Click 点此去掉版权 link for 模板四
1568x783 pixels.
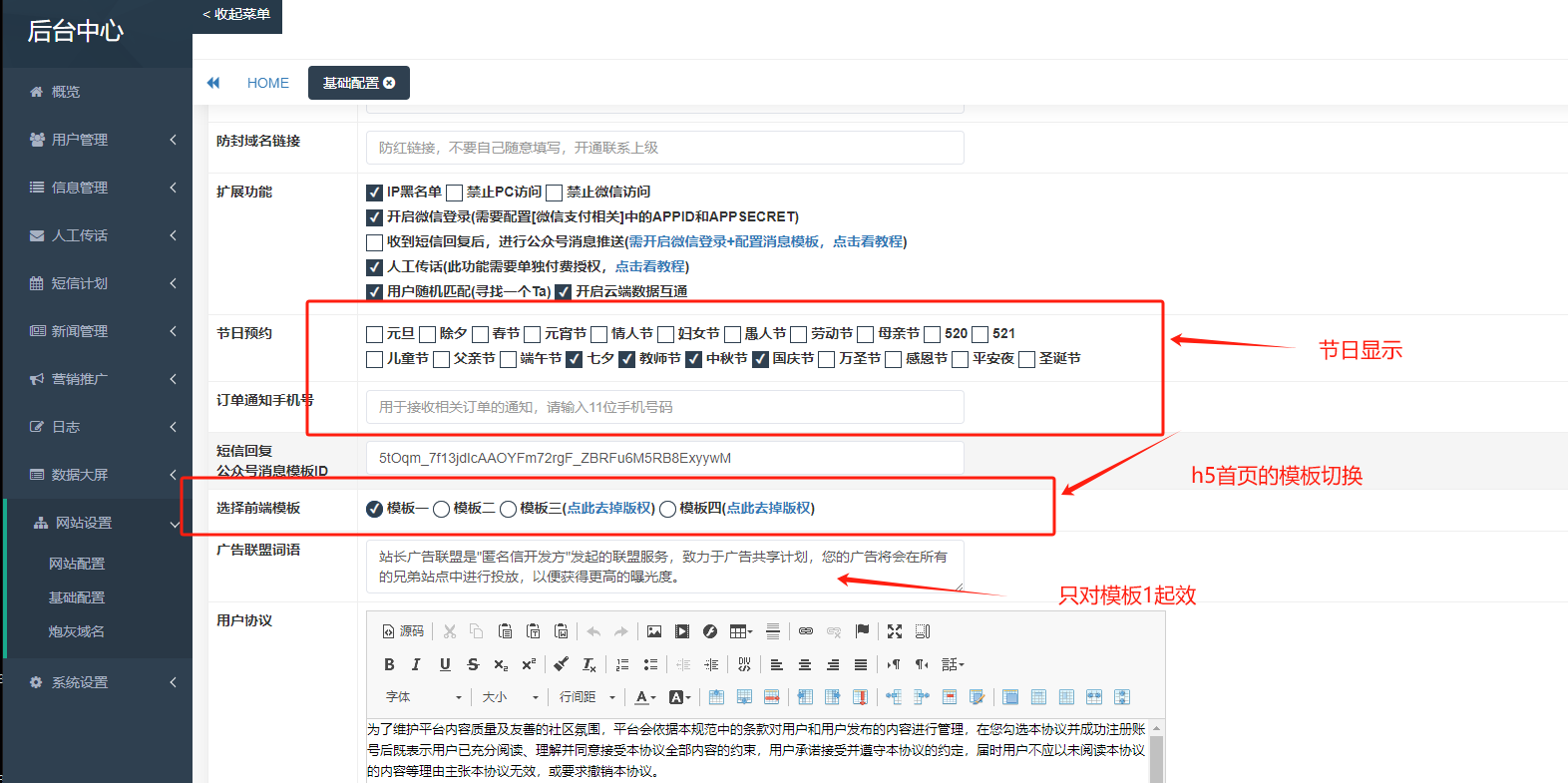768,508
